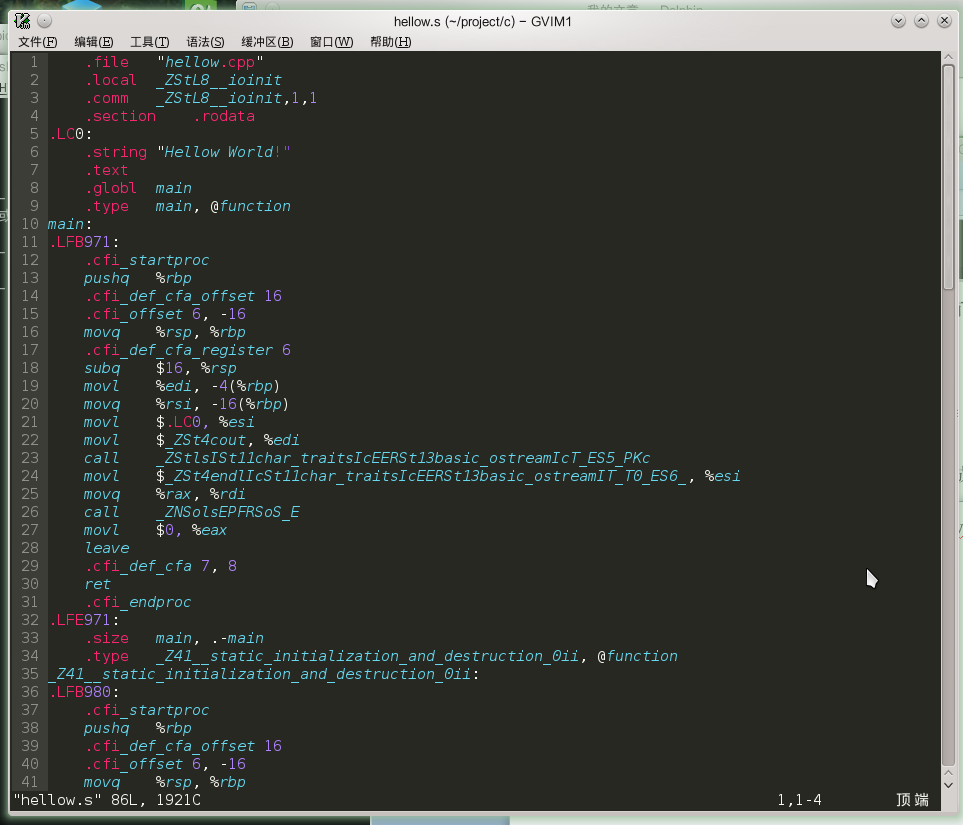Open the 工具(T) Tools menu

coord(149,42)
